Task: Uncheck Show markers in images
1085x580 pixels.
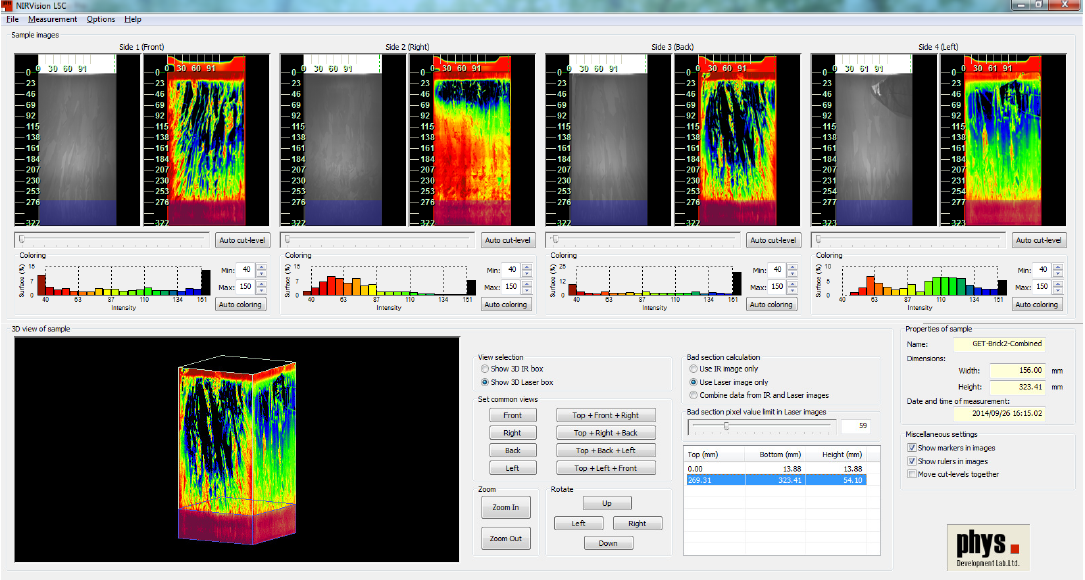Action: (910, 448)
